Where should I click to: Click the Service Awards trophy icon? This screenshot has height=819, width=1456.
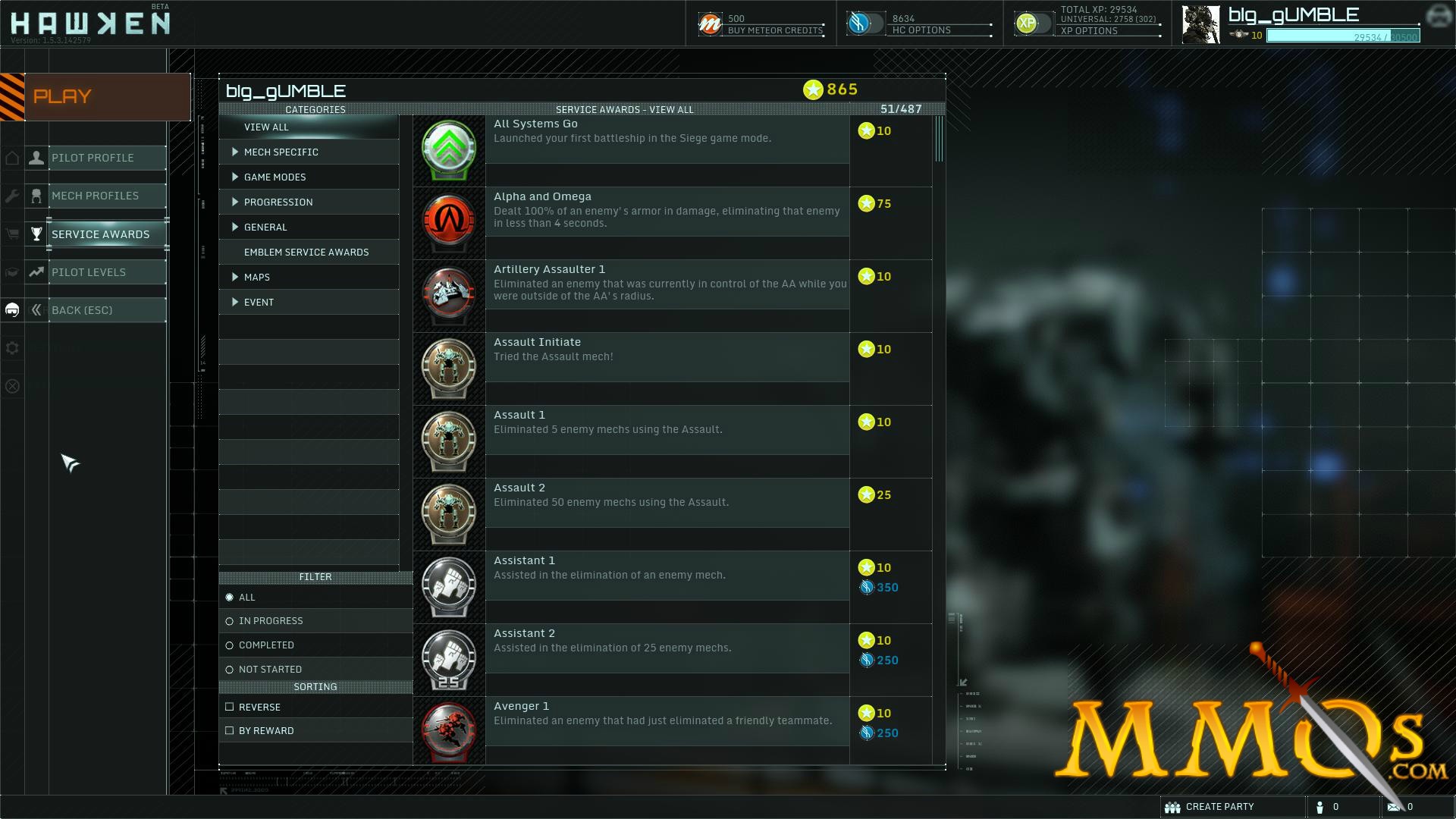[36, 234]
